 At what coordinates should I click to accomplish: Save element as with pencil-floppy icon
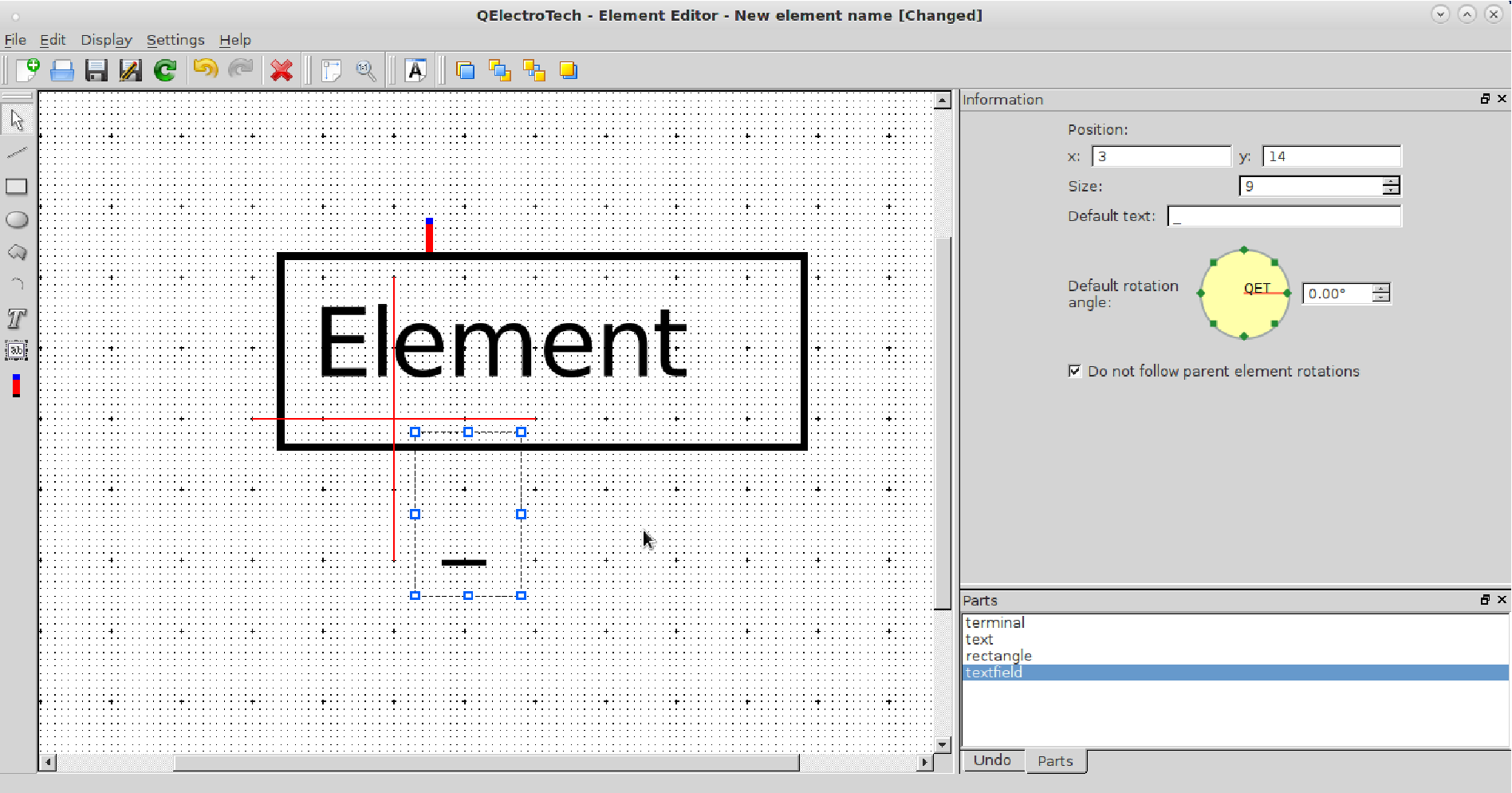[x=131, y=70]
